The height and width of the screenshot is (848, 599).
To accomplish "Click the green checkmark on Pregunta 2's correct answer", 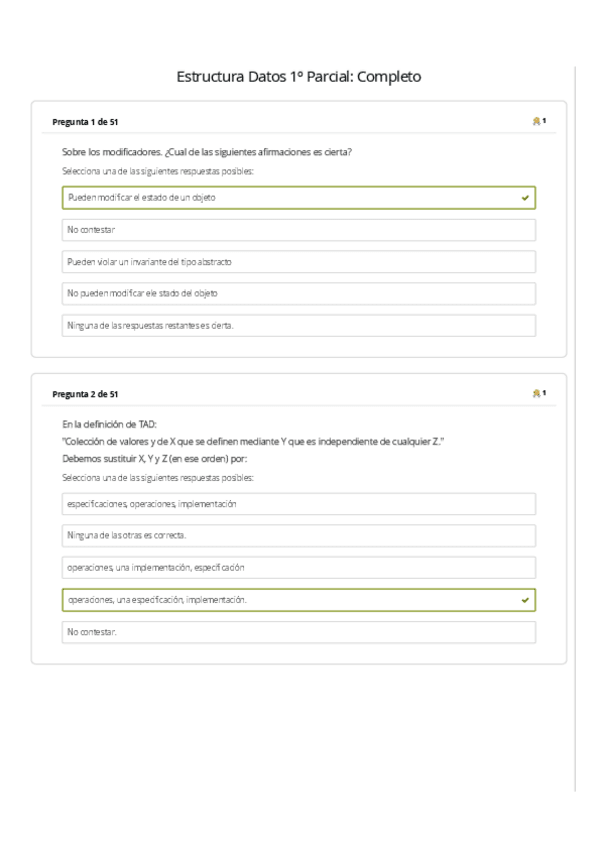I will tap(523, 599).
